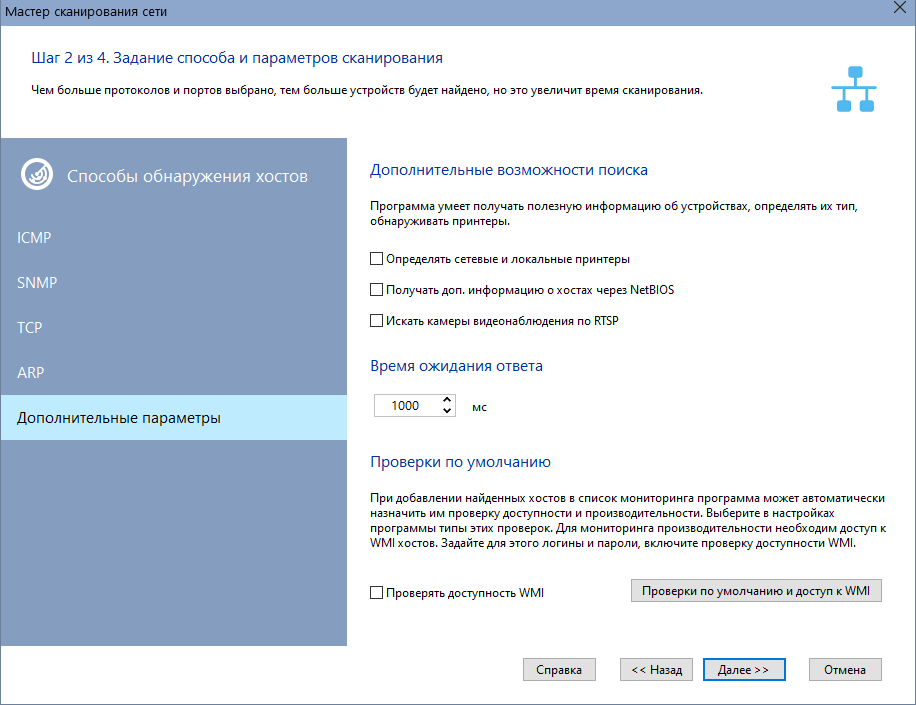Image resolution: width=916 pixels, height=705 pixels.
Task: Open Проверки по умолчанию и доступ к WMI
Action: tap(756, 591)
